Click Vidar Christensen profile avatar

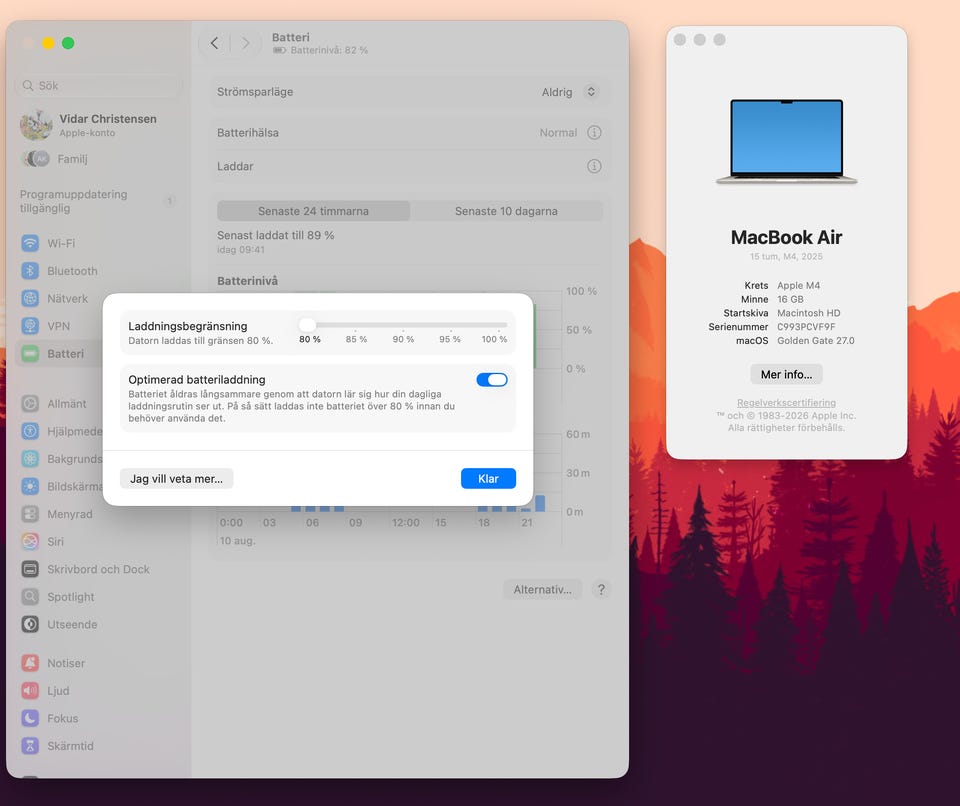[36, 125]
